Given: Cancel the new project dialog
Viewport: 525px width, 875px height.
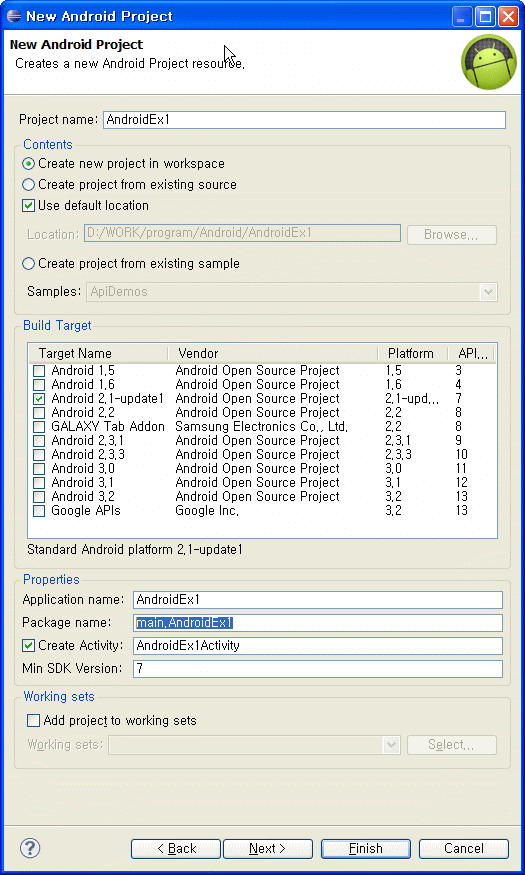Looking at the screenshot, I should click(x=464, y=849).
